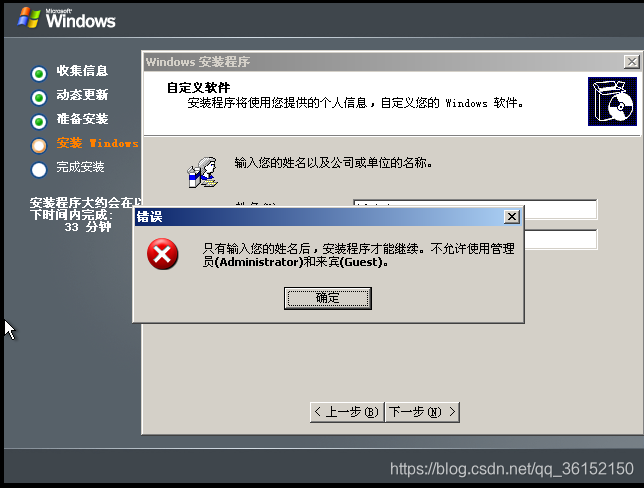
Task: Click the red error X icon
Action: click(x=163, y=254)
